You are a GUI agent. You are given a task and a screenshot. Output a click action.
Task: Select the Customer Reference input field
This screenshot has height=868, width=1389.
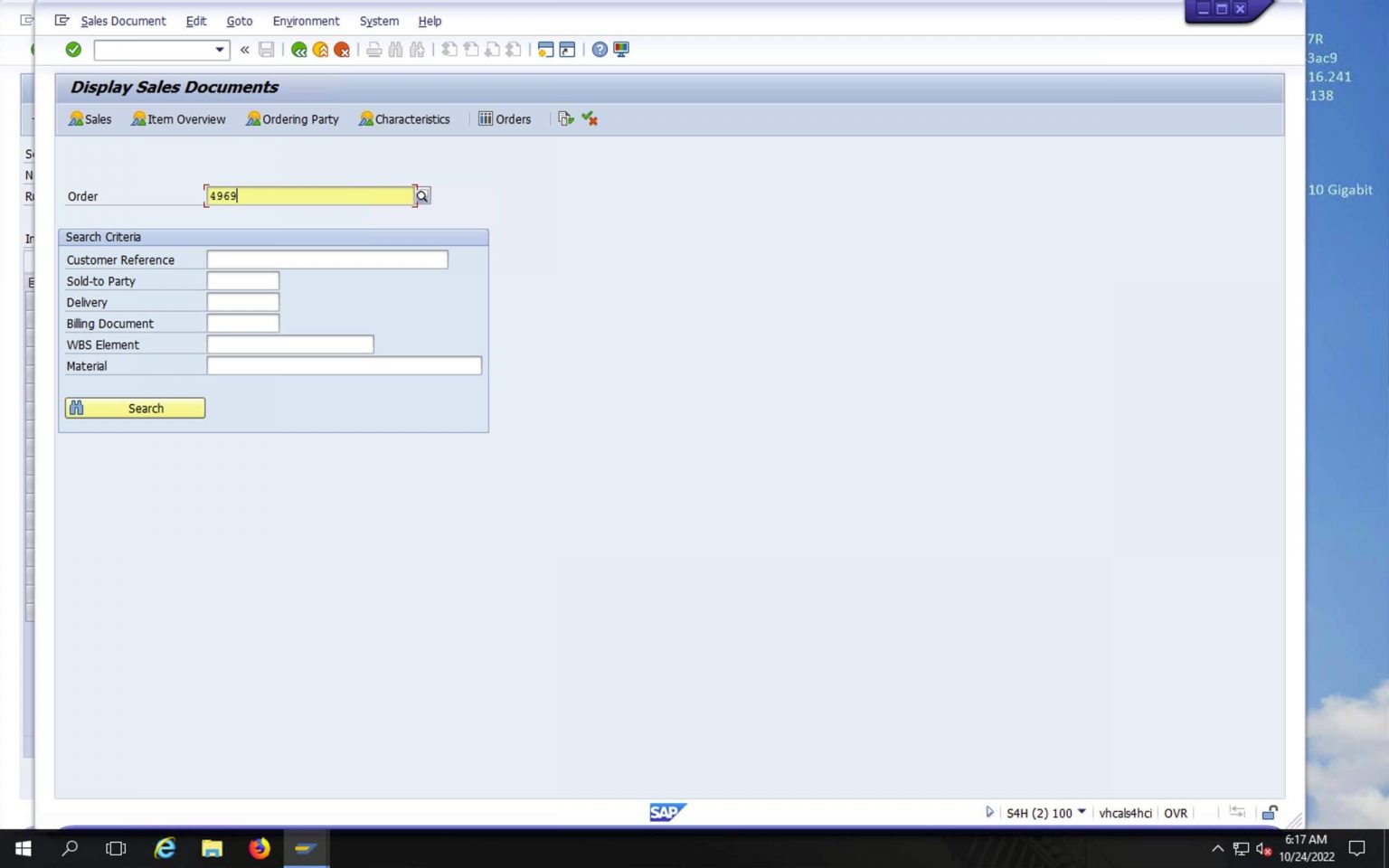pos(326,259)
